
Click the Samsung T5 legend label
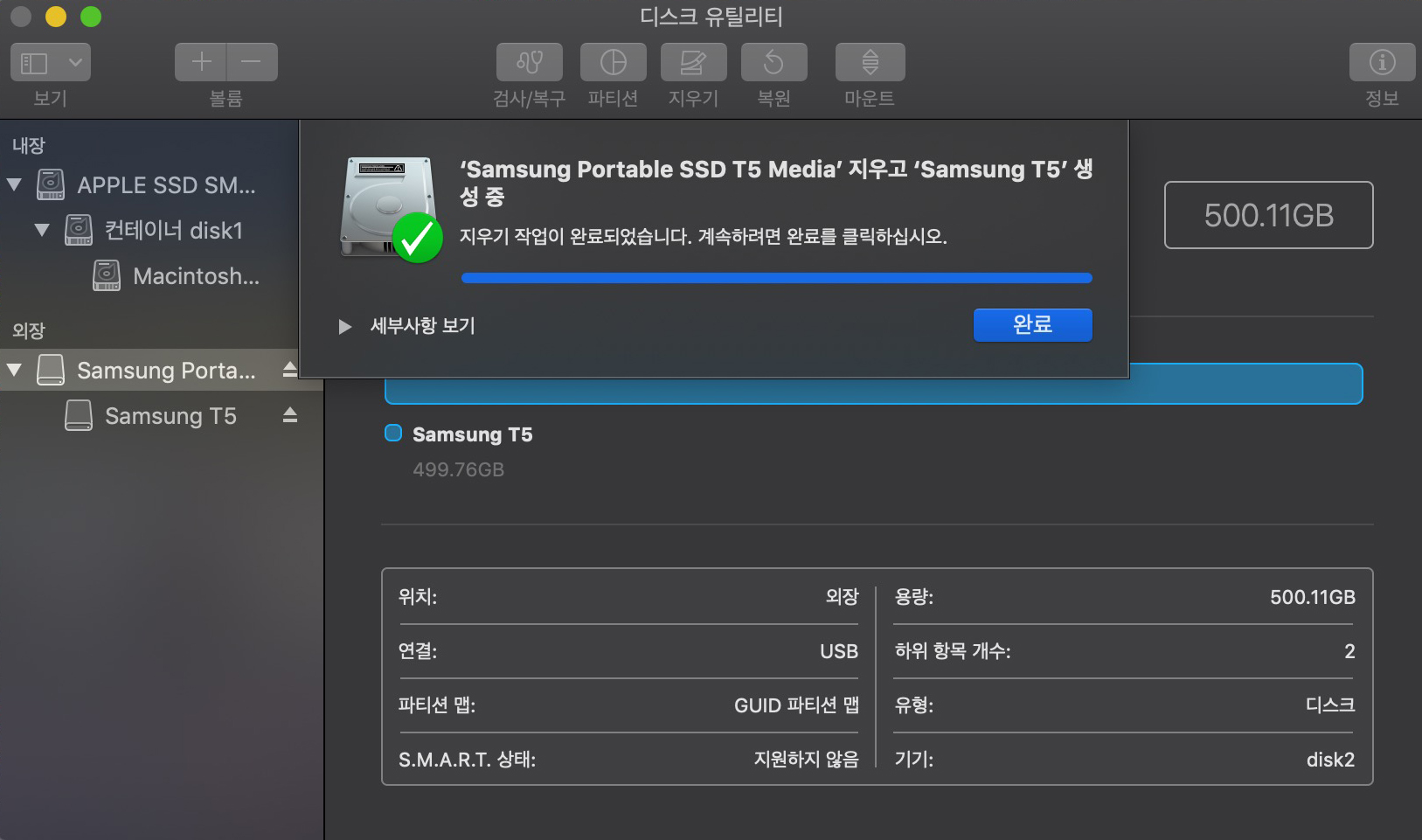pyautogui.click(x=472, y=434)
